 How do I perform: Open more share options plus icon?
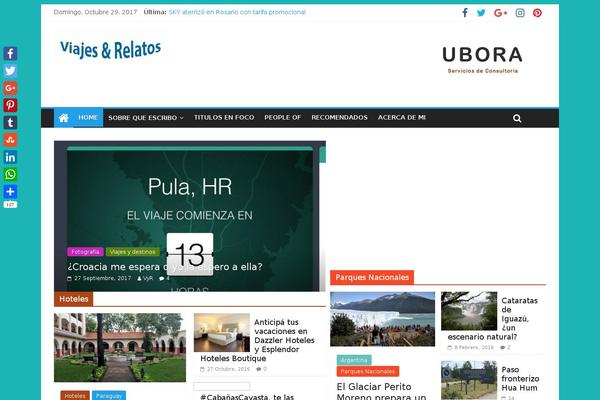click(10, 192)
